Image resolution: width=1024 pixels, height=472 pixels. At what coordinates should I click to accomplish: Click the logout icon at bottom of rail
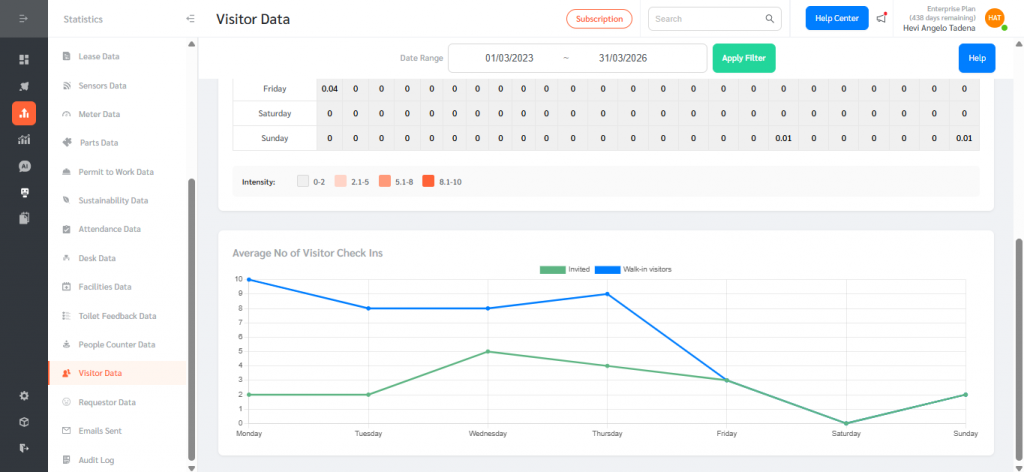pyautogui.click(x=24, y=448)
